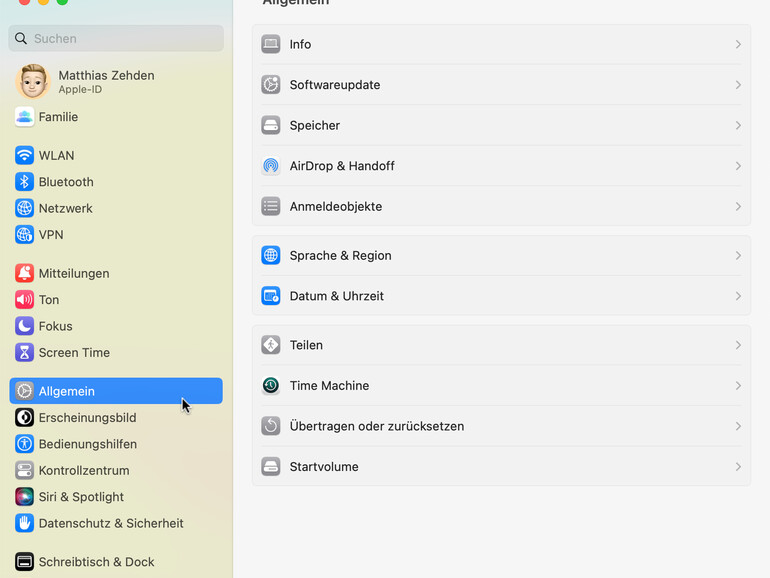Open Teilen via its chevron arrow
Viewport: 770px width, 578px height.
pos(738,345)
